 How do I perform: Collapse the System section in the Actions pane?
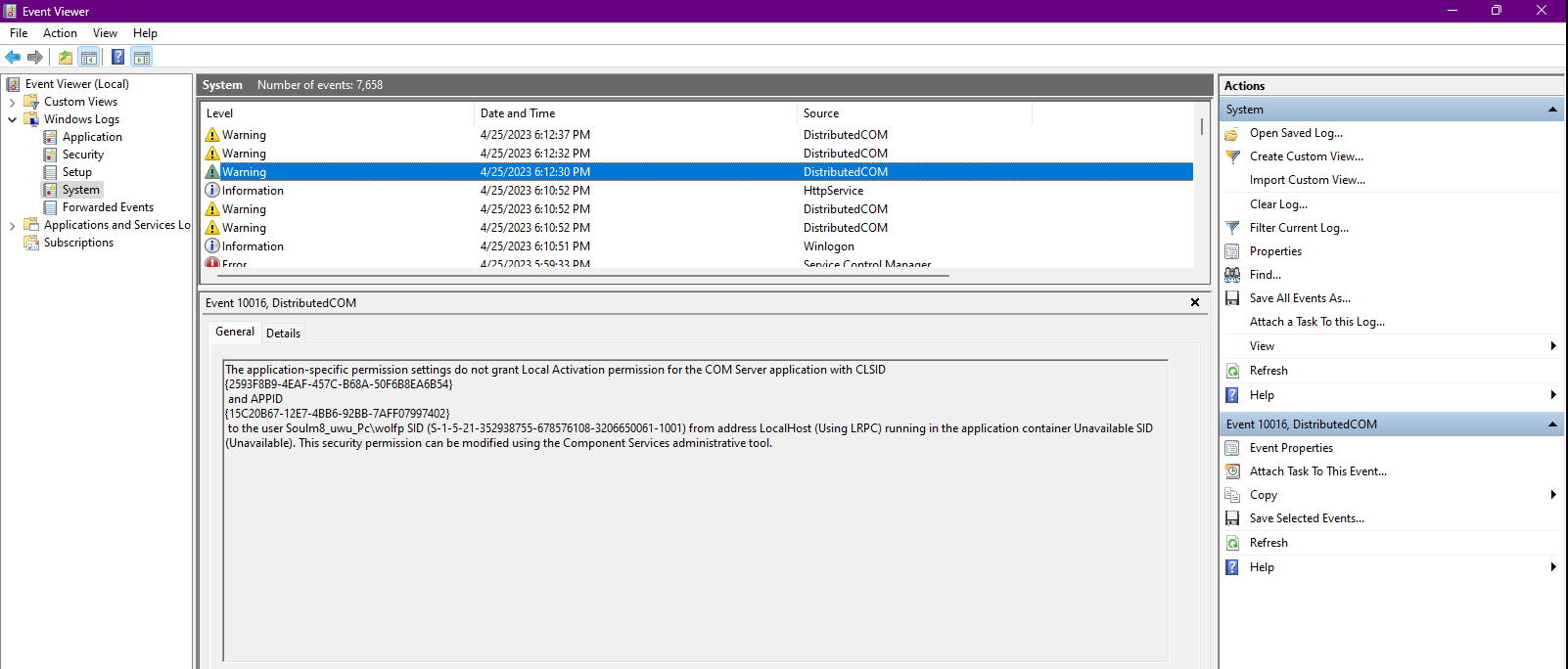click(1552, 110)
